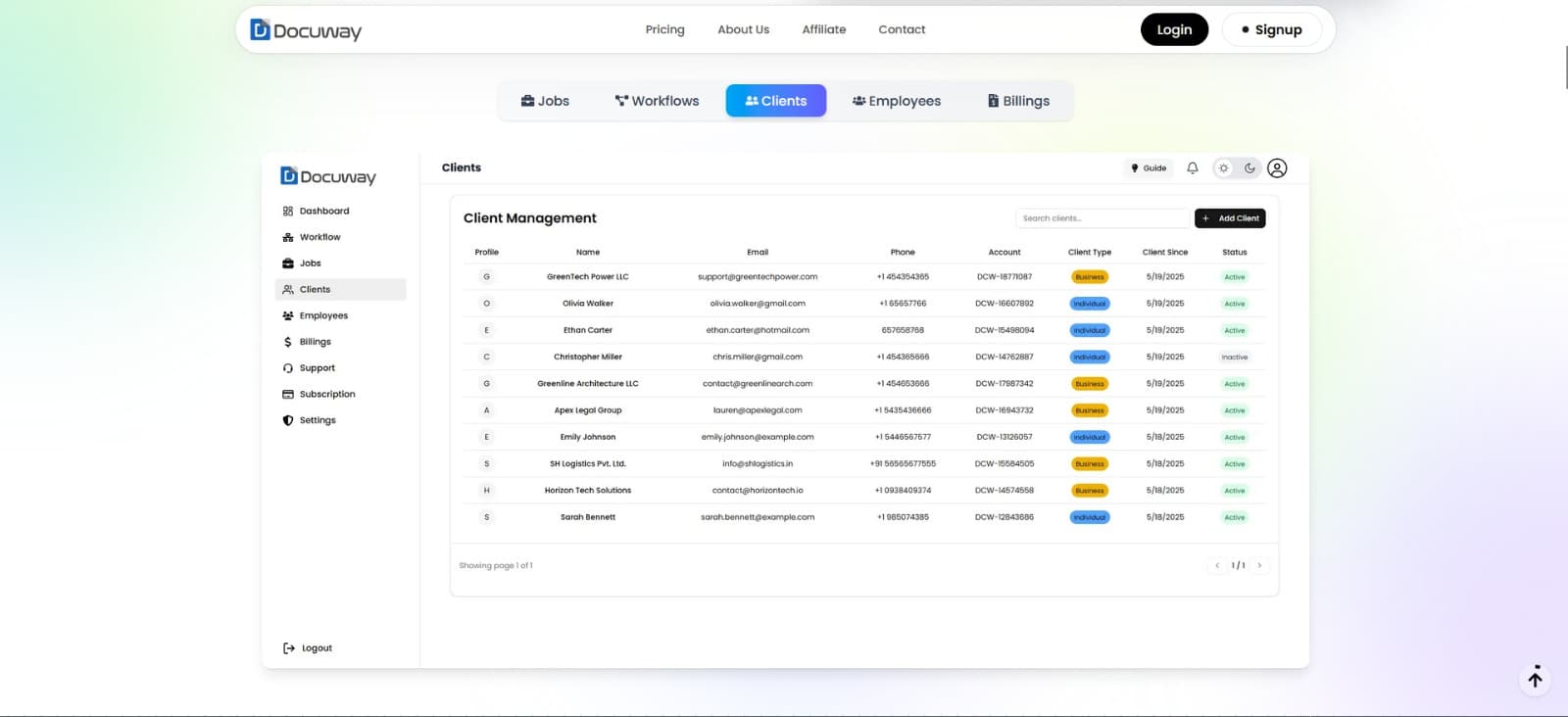Click the Apex Legal Group profile avatar
The height and width of the screenshot is (717, 1568).
pos(486,410)
